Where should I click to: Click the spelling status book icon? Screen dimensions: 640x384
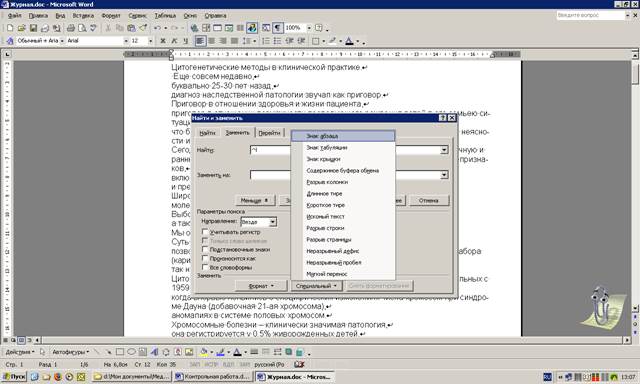[x=300, y=364]
